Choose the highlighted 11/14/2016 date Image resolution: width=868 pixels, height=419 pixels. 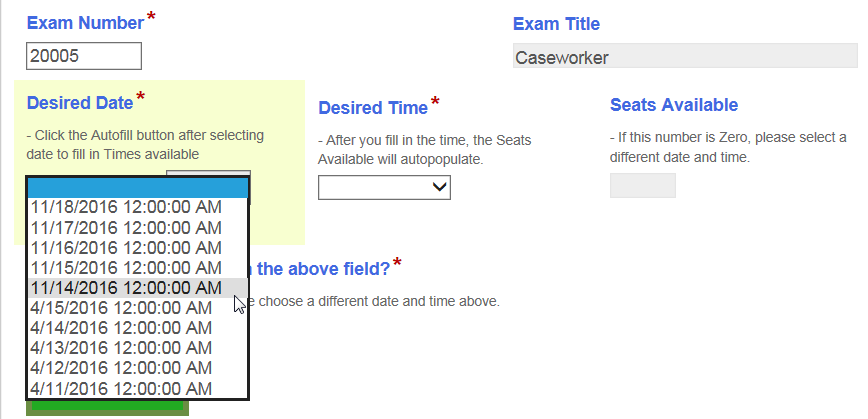click(x=126, y=288)
